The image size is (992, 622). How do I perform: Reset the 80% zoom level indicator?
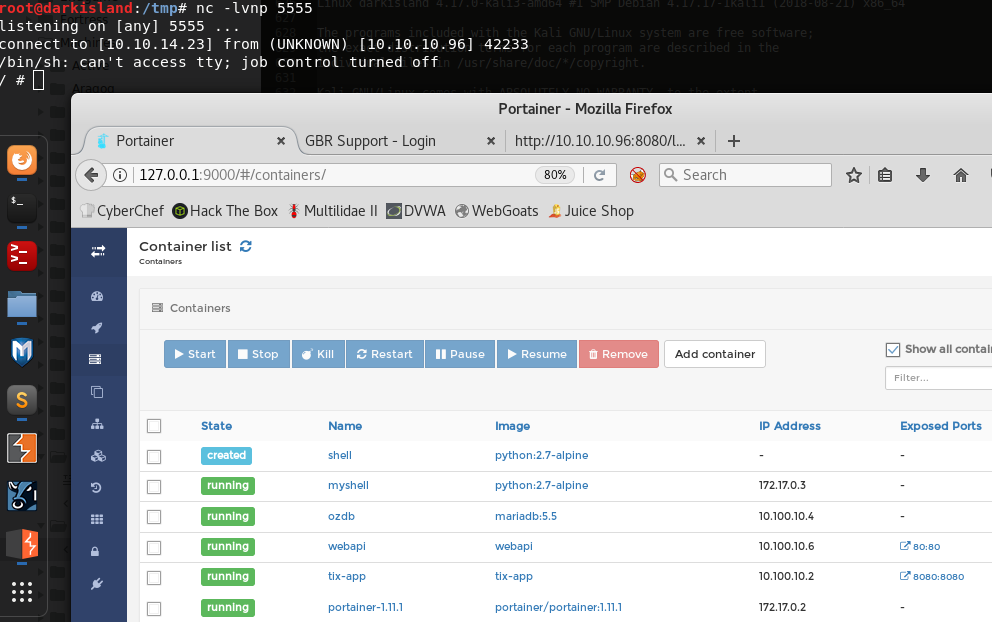(x=554, y=175)
